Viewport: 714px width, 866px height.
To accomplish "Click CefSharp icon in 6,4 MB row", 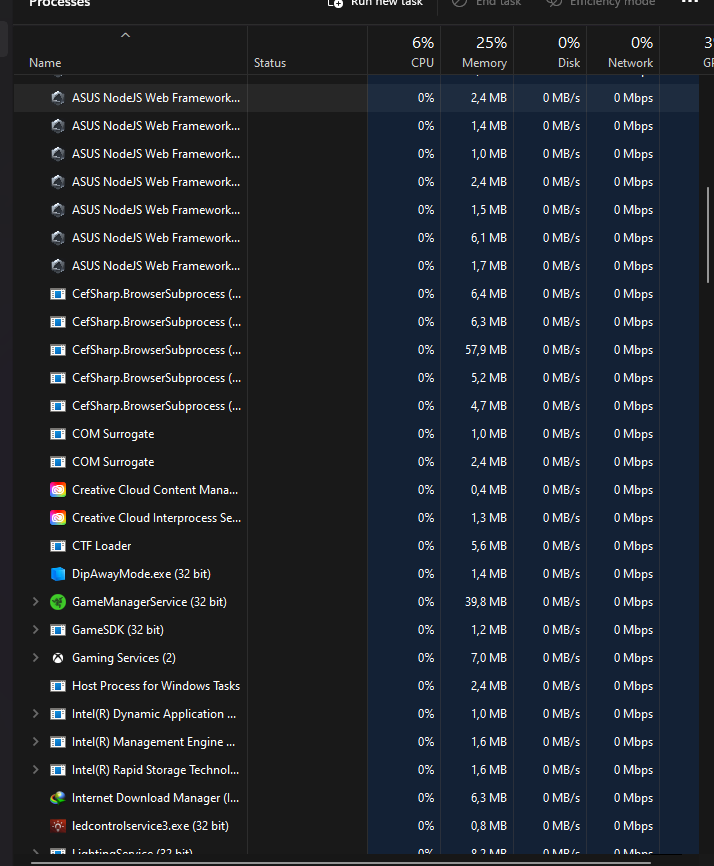I will (58, 294).
